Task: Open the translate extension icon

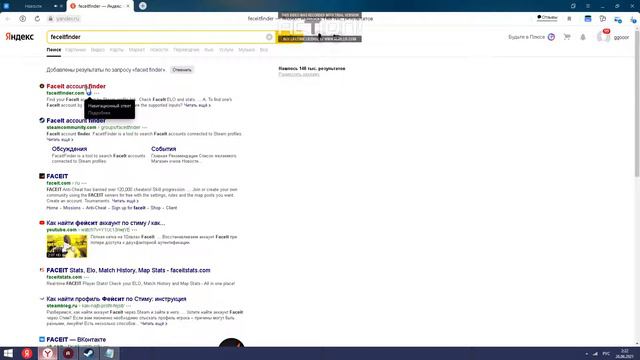Action: [x=603, y=19]
